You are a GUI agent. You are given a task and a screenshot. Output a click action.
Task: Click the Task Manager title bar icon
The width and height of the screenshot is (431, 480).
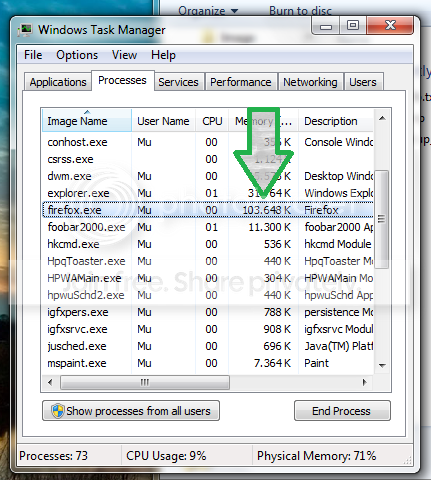pos(25,30)
